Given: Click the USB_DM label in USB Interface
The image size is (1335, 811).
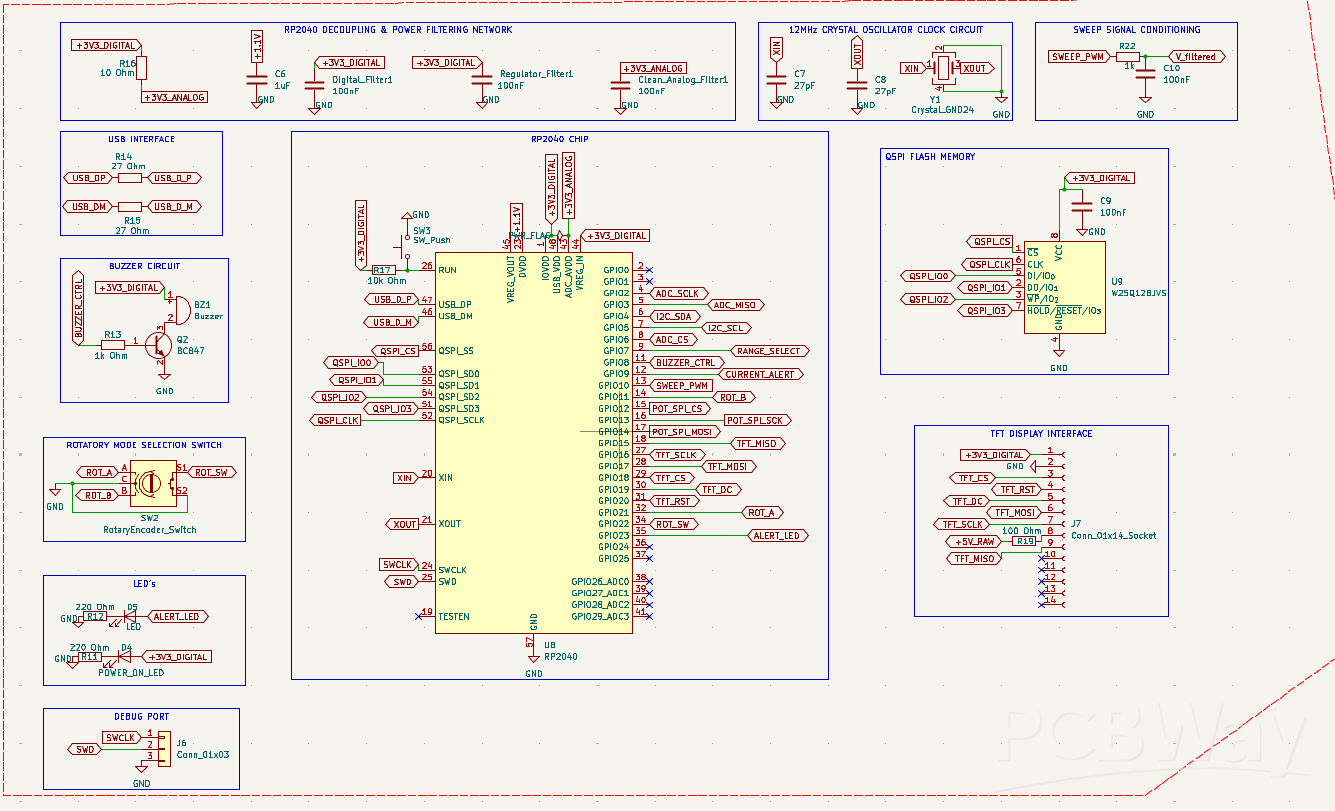Looking at the screenshot, I should pos(88,207).
